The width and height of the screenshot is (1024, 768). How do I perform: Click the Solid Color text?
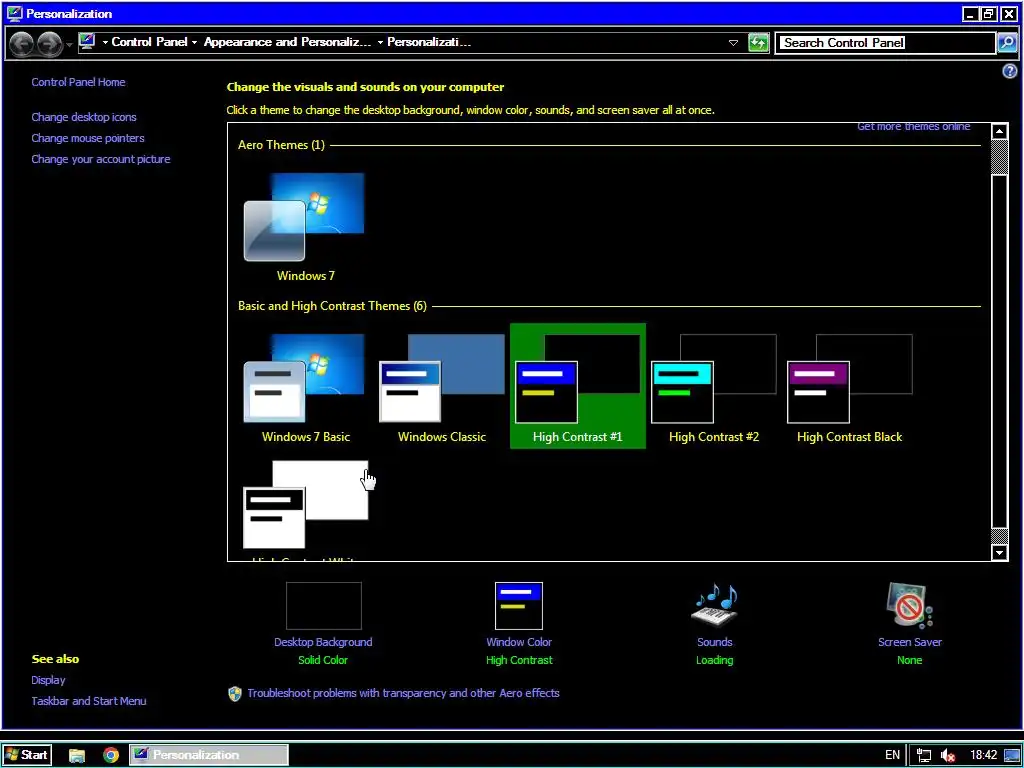point(323,660)
